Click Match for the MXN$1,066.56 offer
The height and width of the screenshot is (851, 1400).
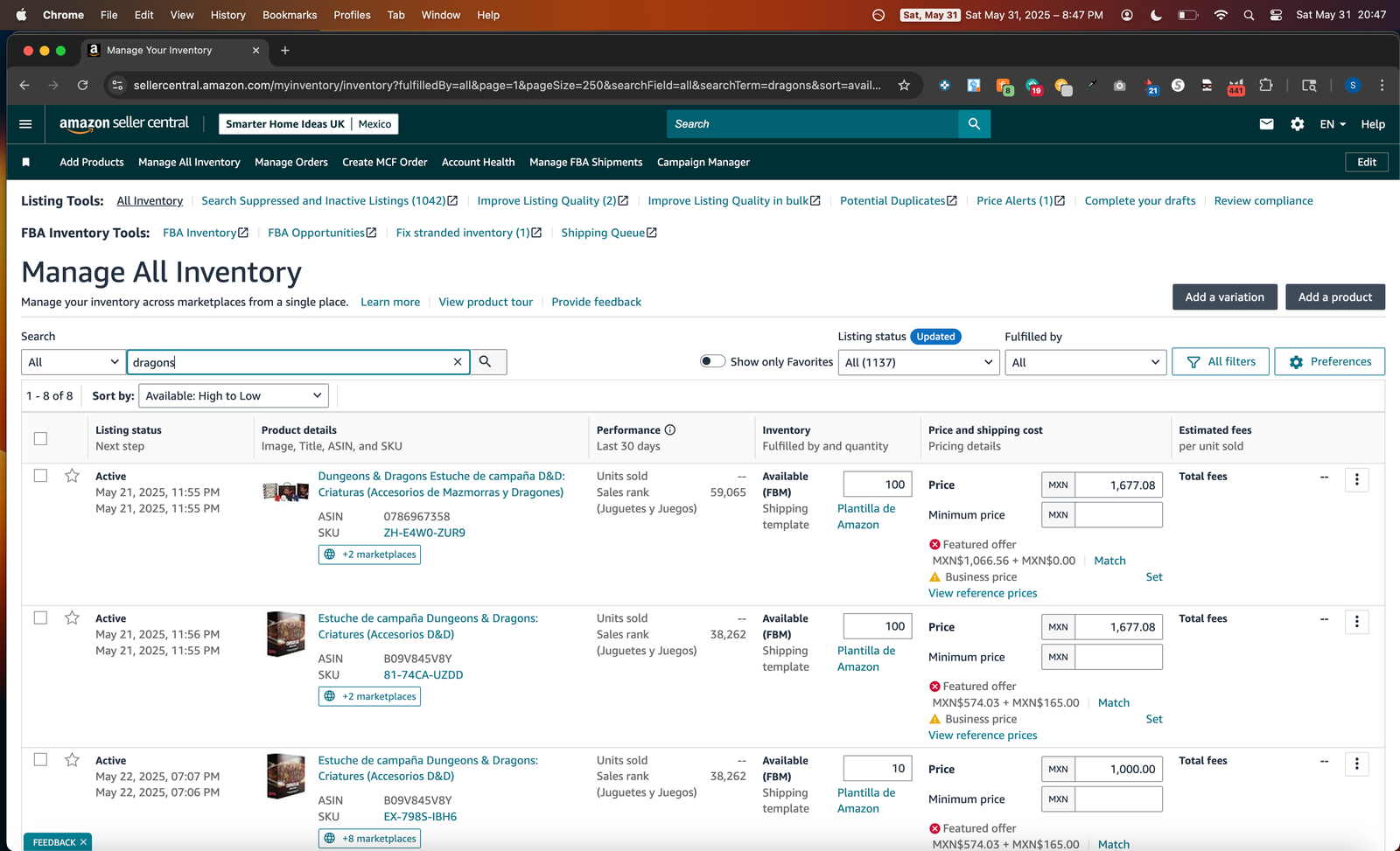point(1109,561)
